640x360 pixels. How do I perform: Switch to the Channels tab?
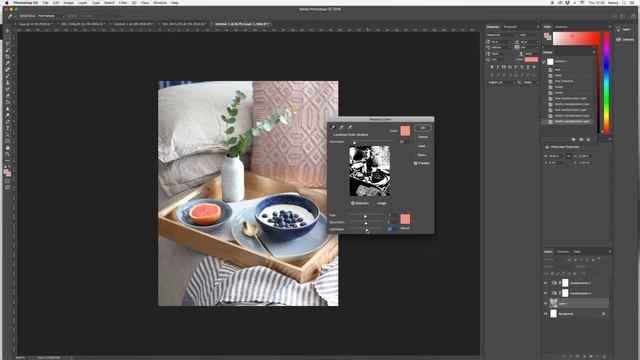562,251
